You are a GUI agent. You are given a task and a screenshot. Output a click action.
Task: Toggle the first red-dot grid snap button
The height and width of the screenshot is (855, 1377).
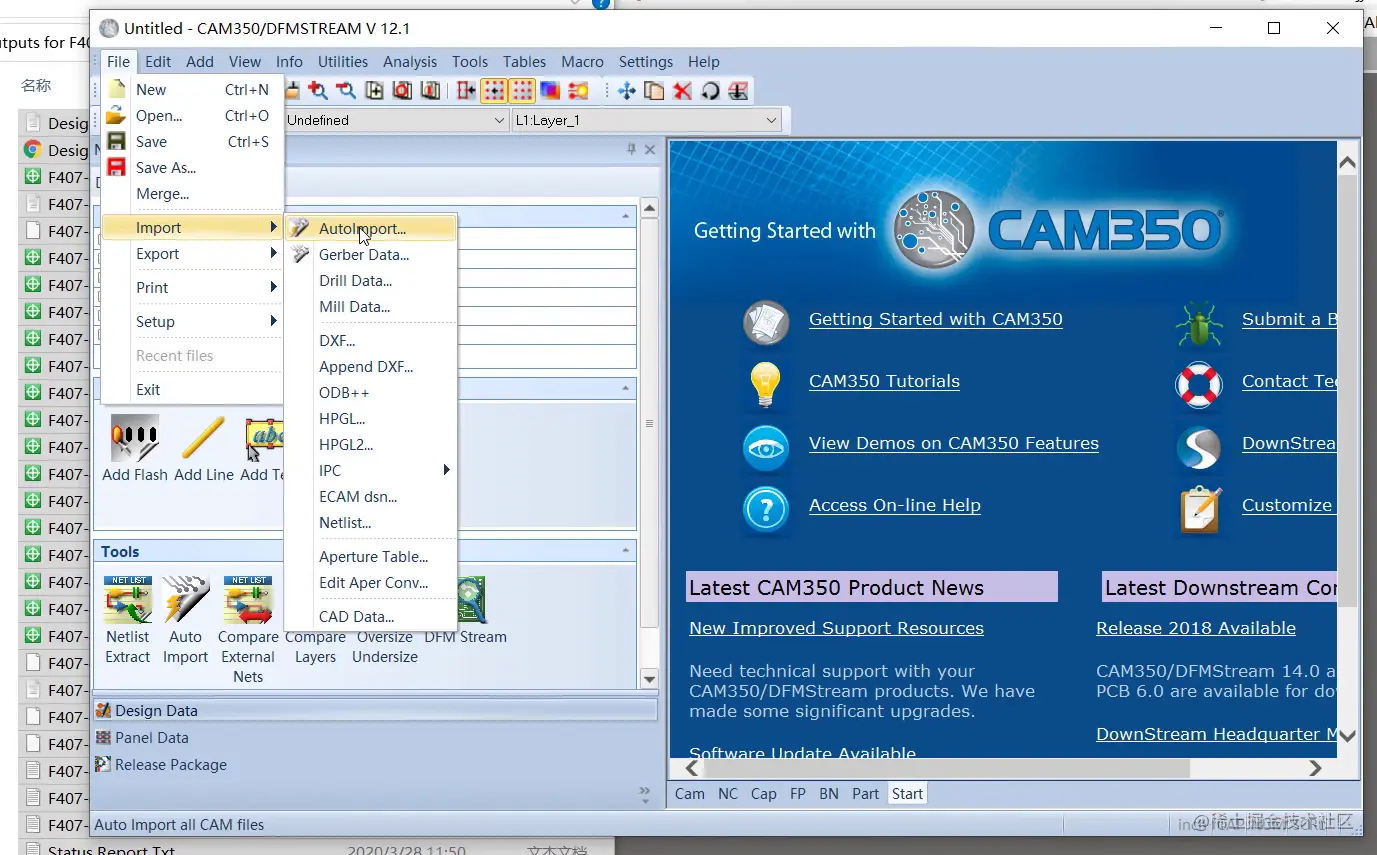coord(494,91)
